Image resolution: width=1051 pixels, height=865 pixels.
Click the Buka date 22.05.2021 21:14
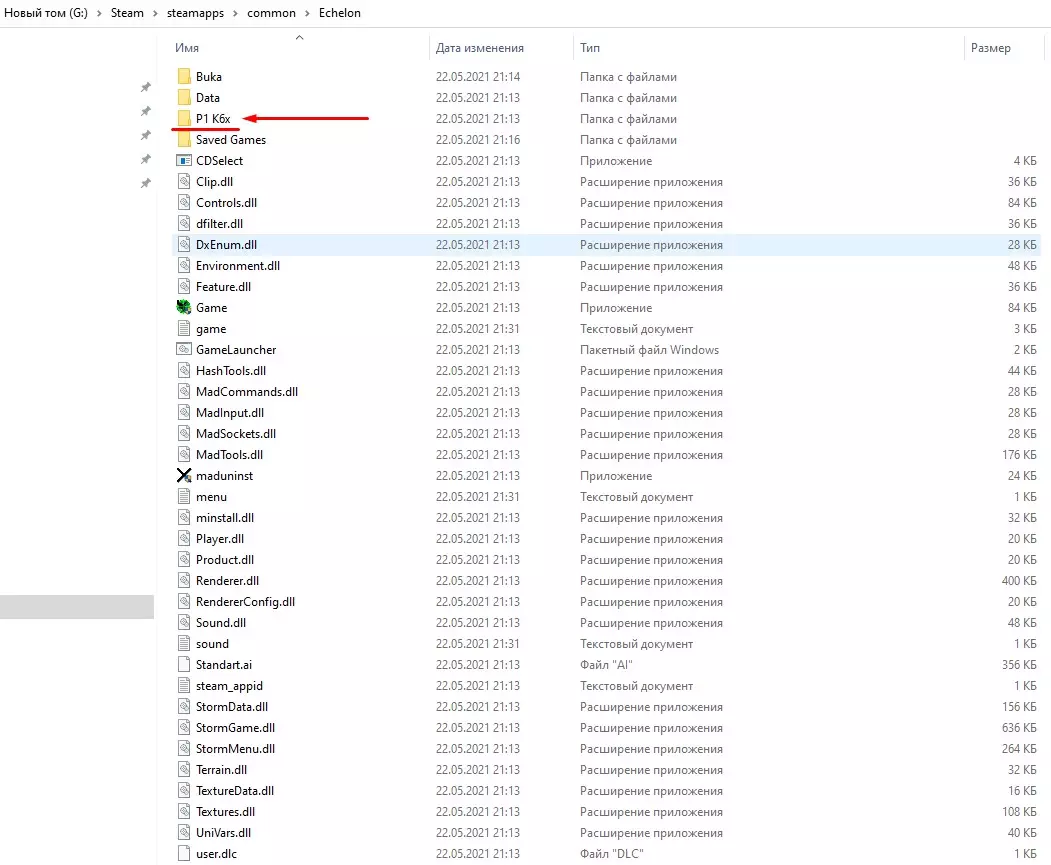coord(478,76)
